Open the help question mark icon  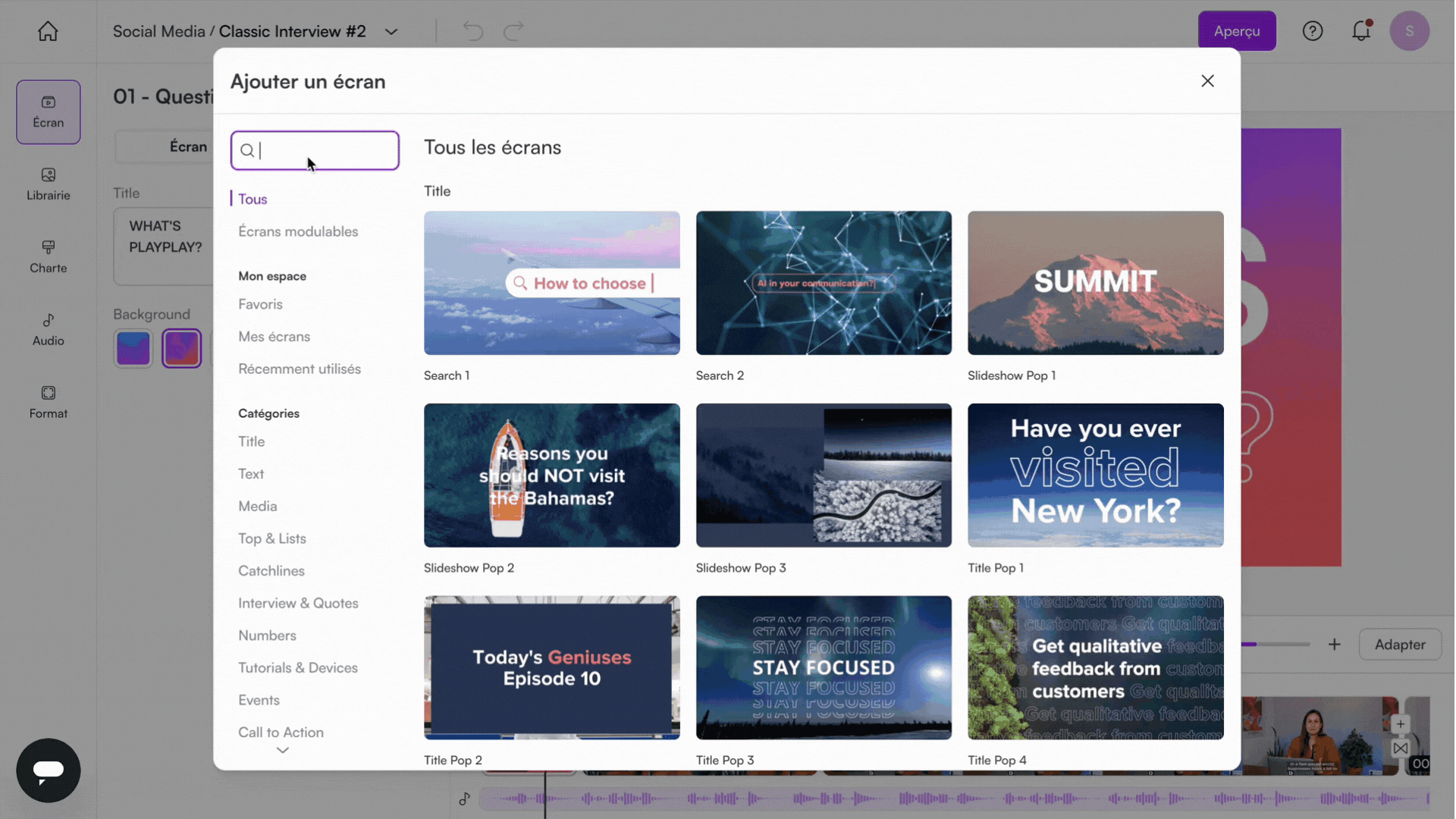coord(1312,31)
